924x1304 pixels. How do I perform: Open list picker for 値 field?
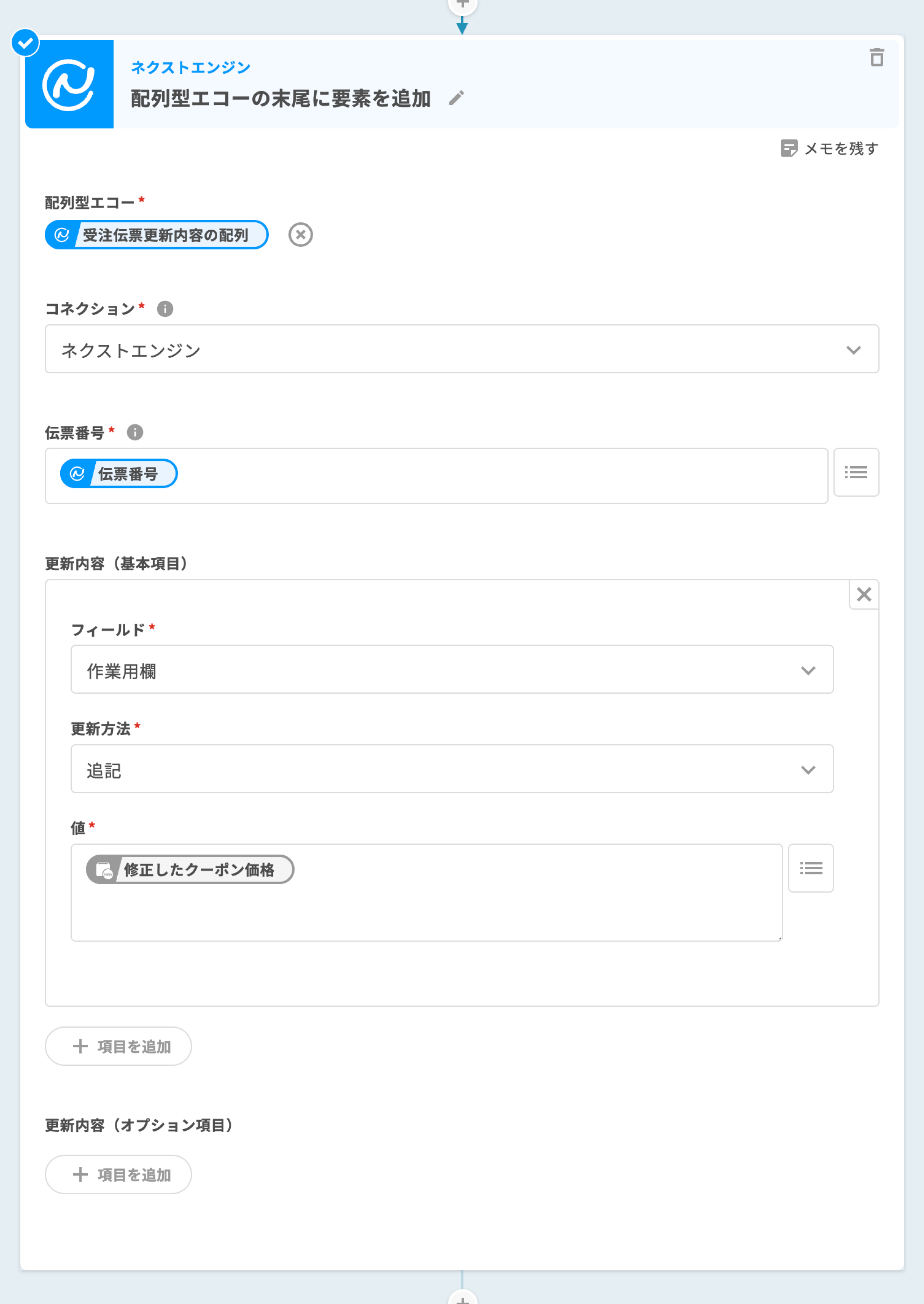pyautogui.click(x=810, y=868)
